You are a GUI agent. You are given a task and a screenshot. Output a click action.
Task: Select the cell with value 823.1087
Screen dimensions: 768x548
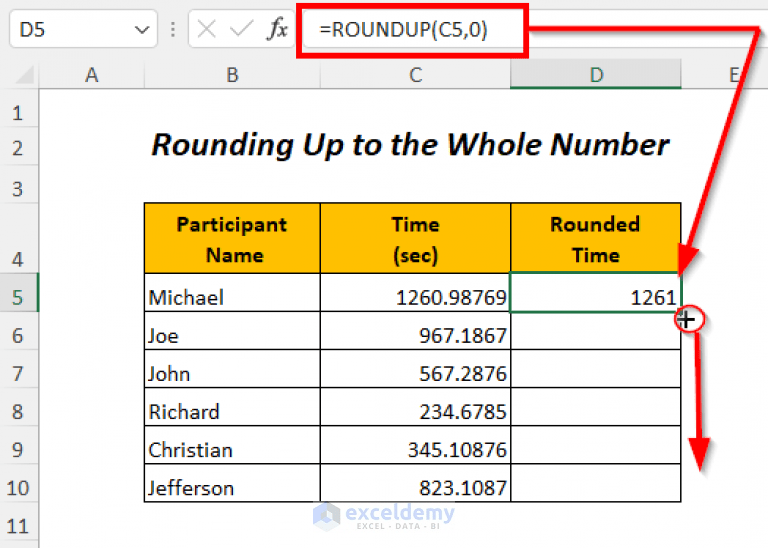[x=415, y=483]
